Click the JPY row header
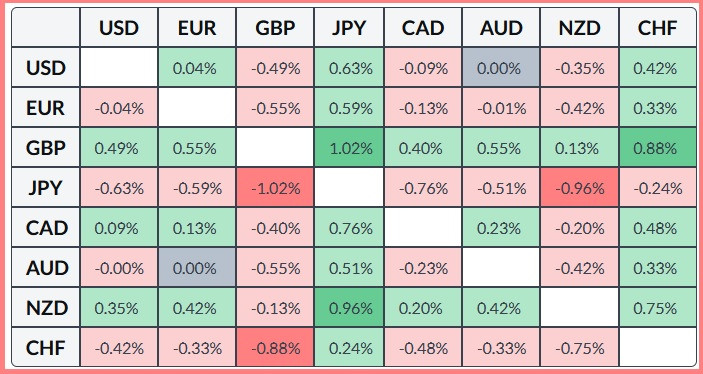 (46, 187)
